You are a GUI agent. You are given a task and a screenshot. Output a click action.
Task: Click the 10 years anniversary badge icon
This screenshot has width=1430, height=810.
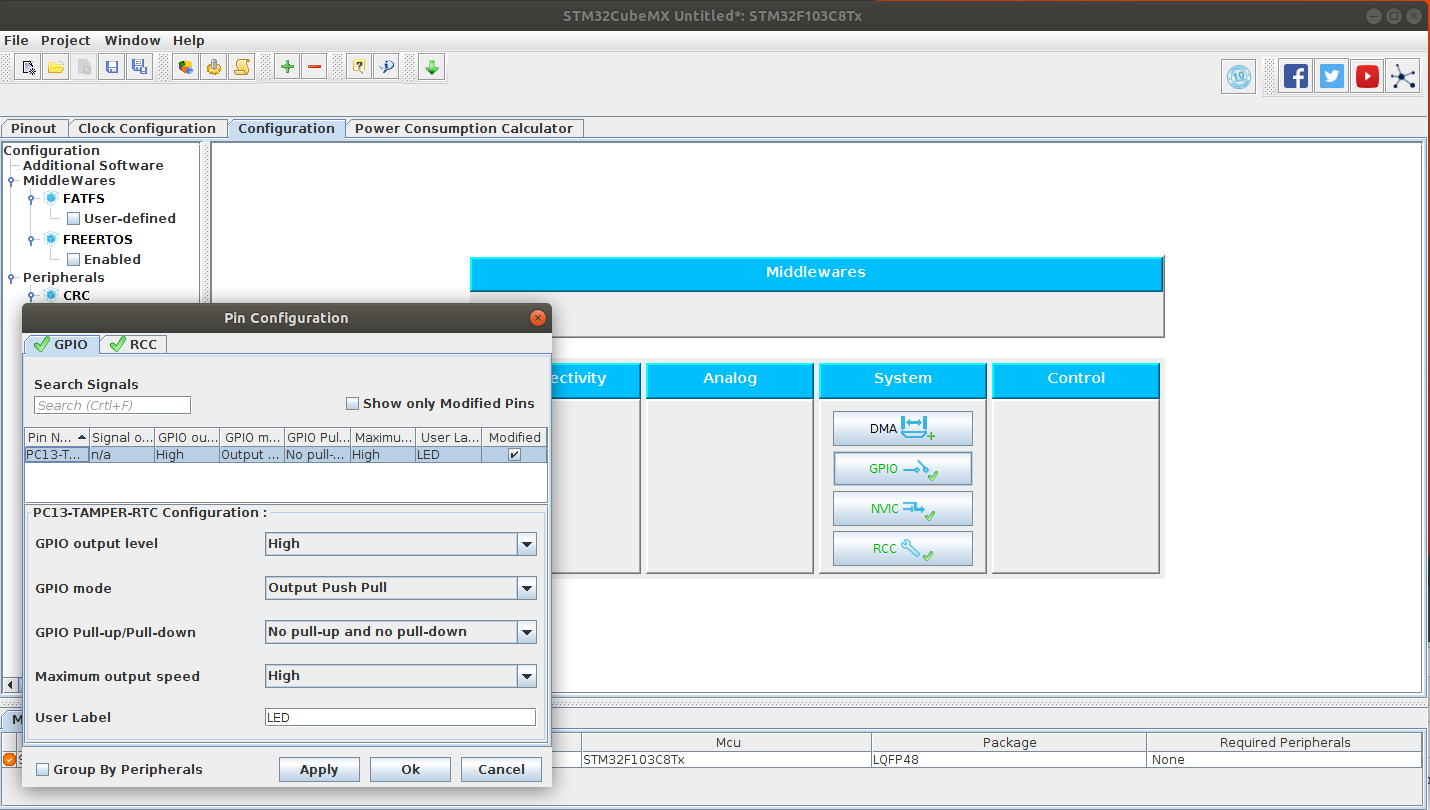tap(1239, 77)
